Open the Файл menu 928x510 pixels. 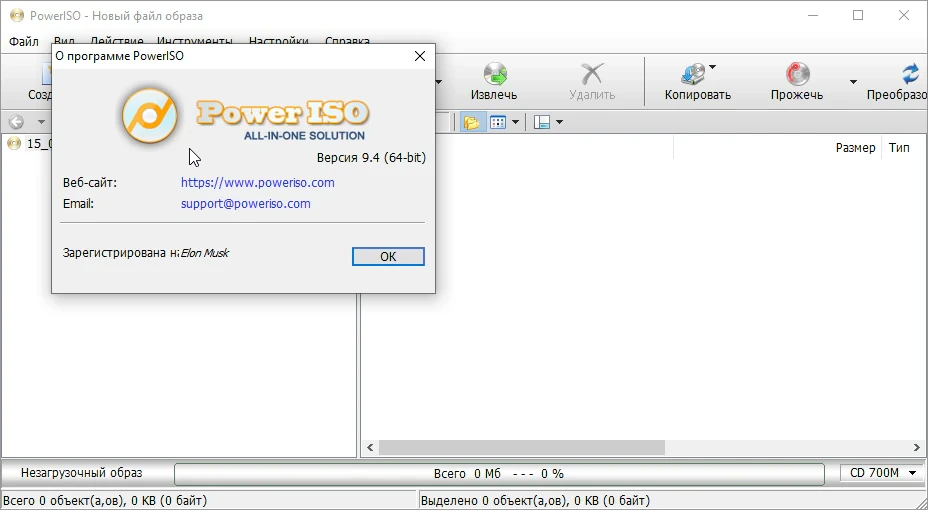pos(24,41)
